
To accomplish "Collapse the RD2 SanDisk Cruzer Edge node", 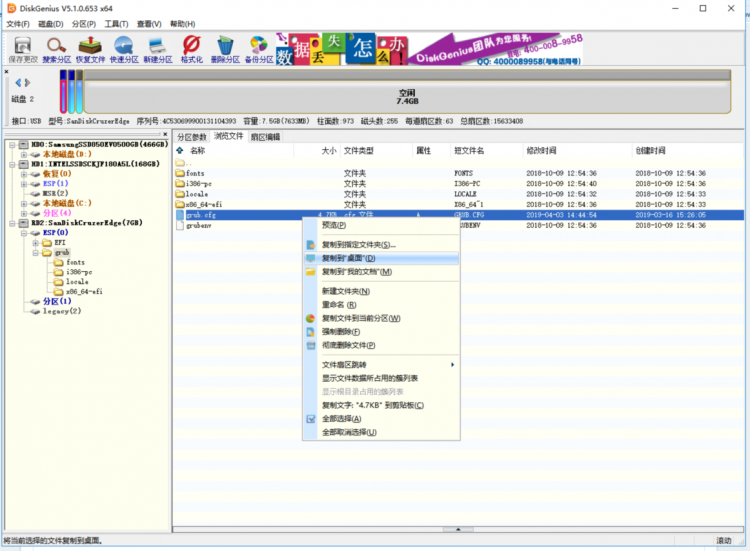I will point(12,223).
